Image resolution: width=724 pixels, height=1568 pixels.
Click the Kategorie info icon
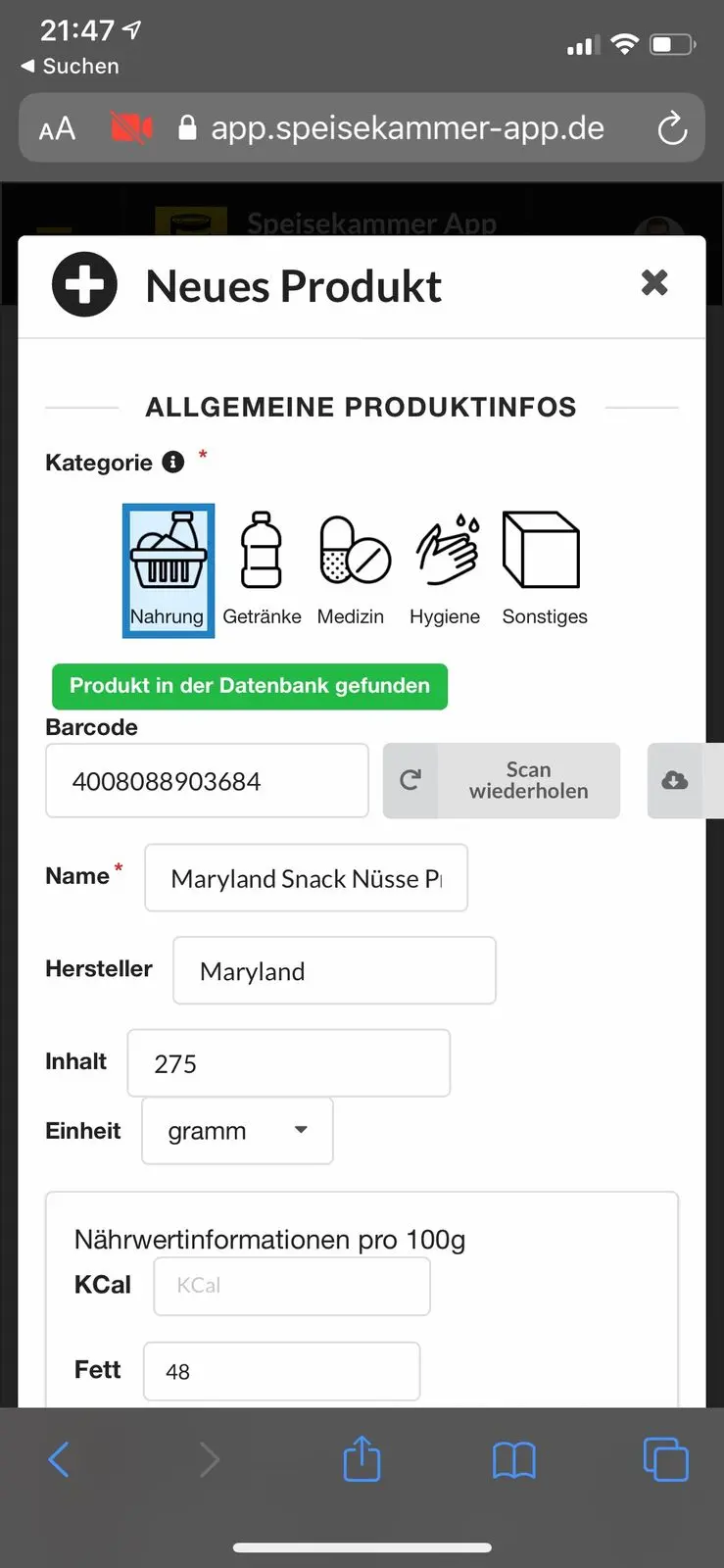173,462
